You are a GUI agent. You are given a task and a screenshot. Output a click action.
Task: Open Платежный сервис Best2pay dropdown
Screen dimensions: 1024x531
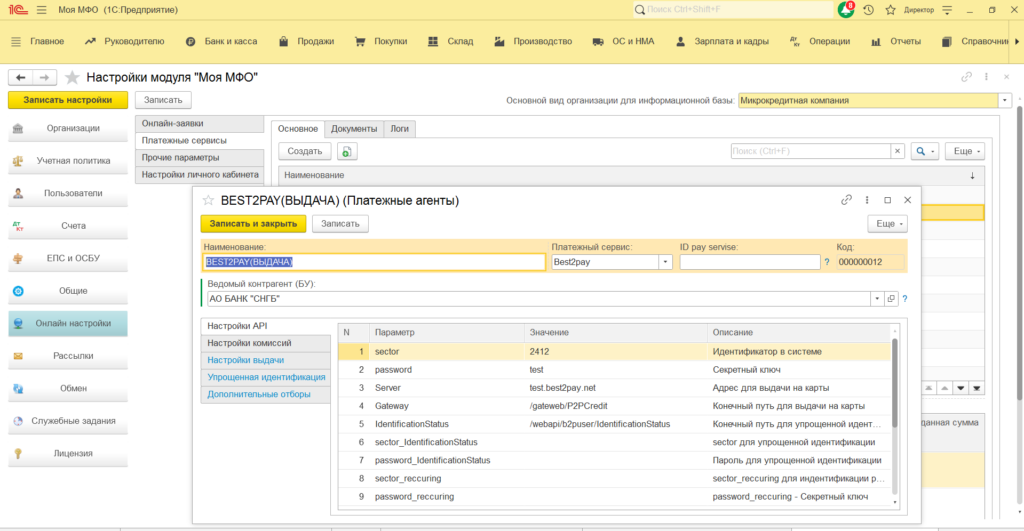[x=665, y=262]
